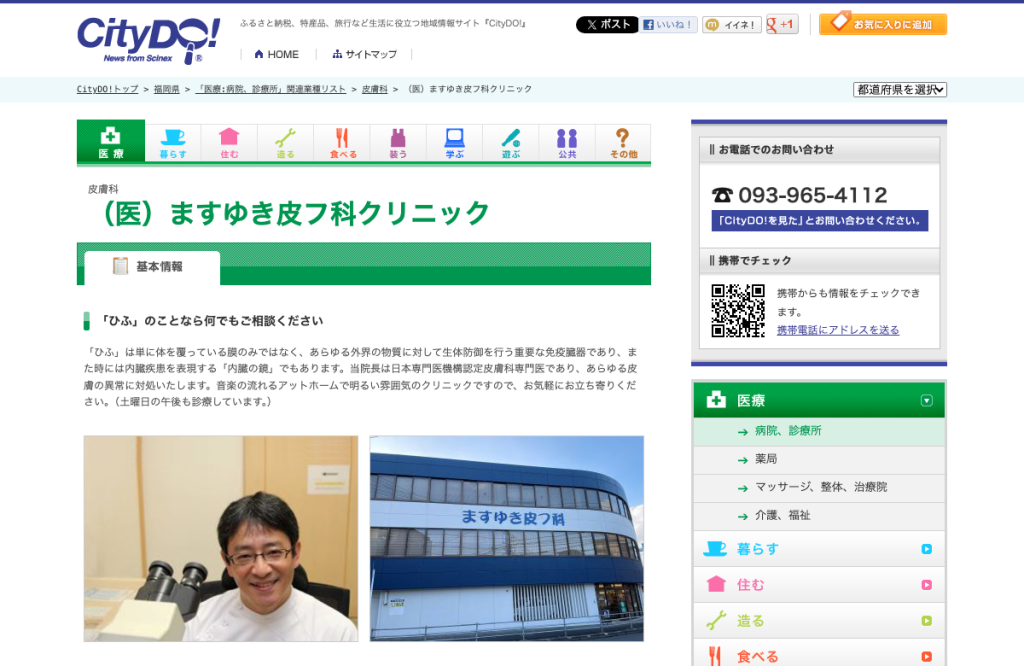This screenshot has width=1024, height=666.
Task: Select the 装う clothing icon tab
Action: [x=398, y=143]
